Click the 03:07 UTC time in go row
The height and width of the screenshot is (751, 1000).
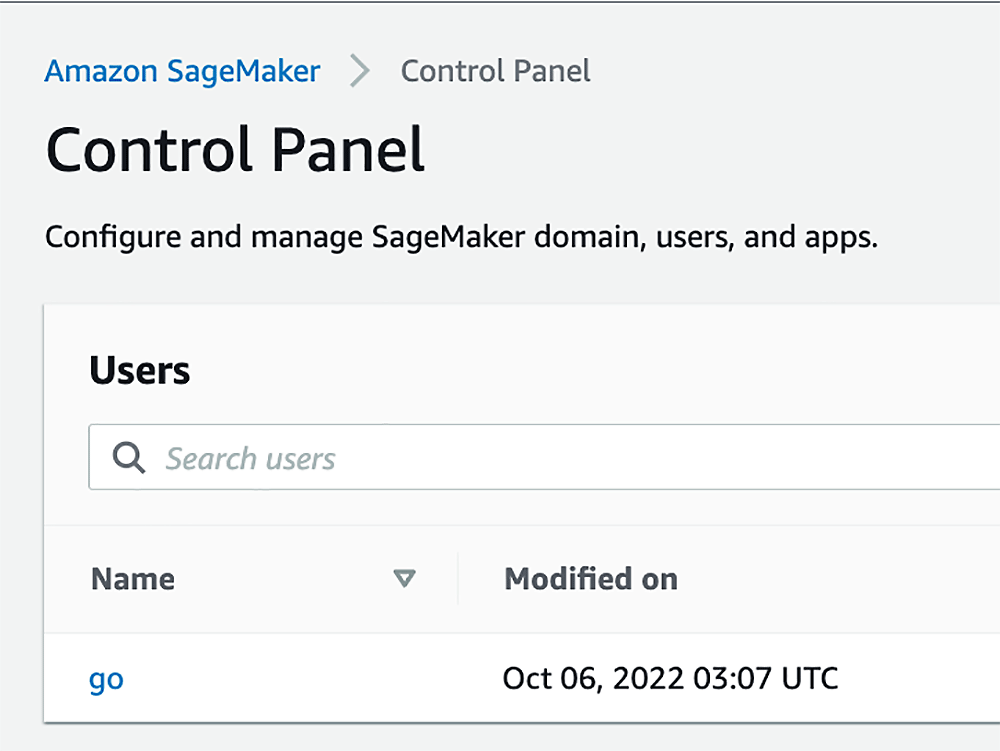point(765,678)
